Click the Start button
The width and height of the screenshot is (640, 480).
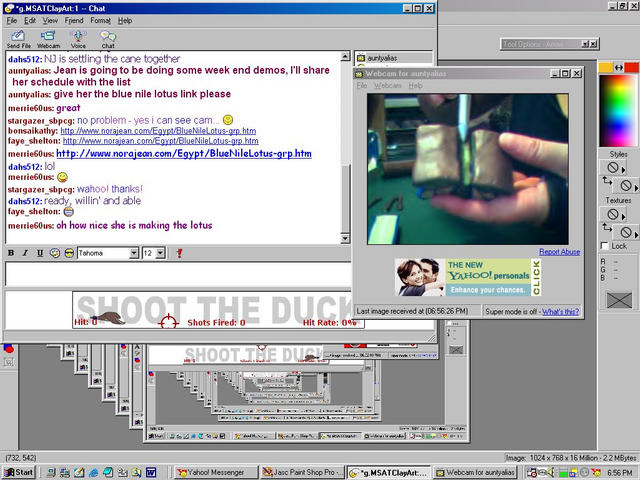[x=18, y=472]
